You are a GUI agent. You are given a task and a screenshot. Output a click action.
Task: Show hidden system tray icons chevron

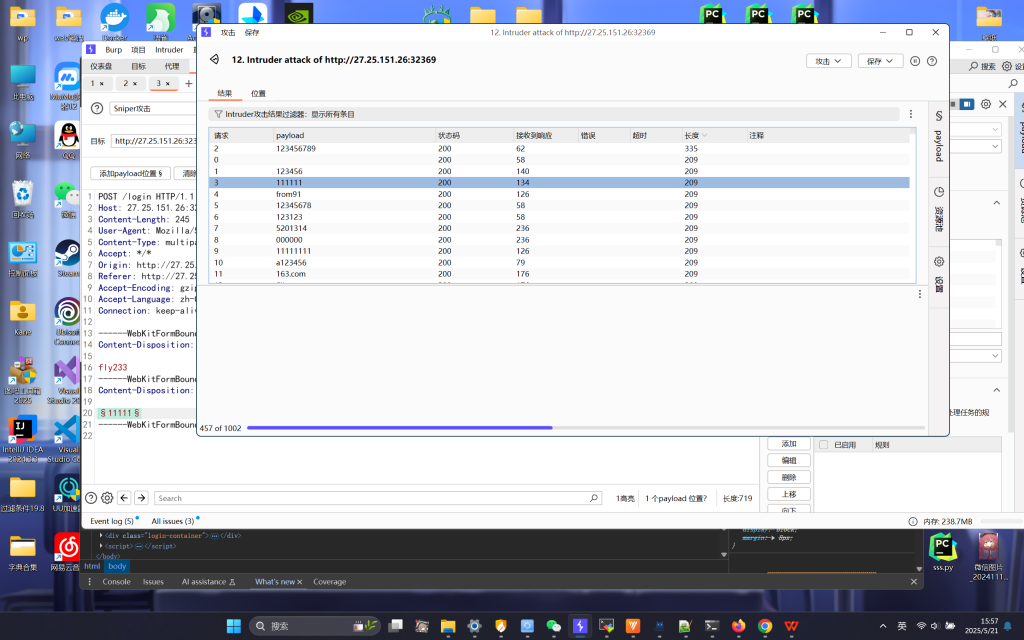coord(883,626)
